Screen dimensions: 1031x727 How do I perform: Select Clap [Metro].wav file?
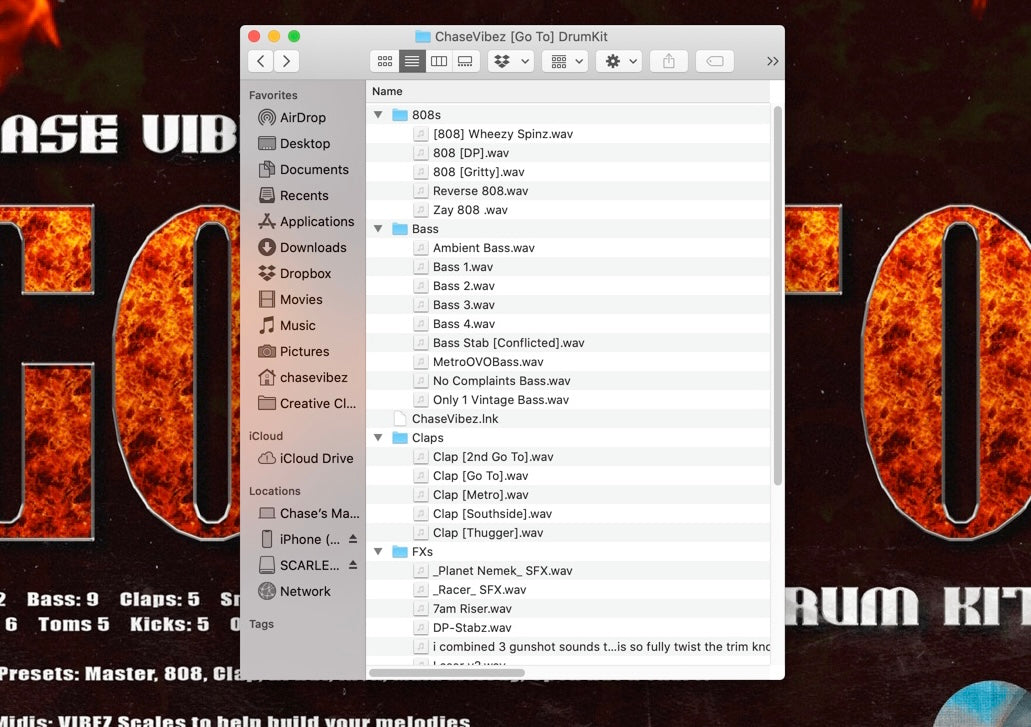click(568, 495)
